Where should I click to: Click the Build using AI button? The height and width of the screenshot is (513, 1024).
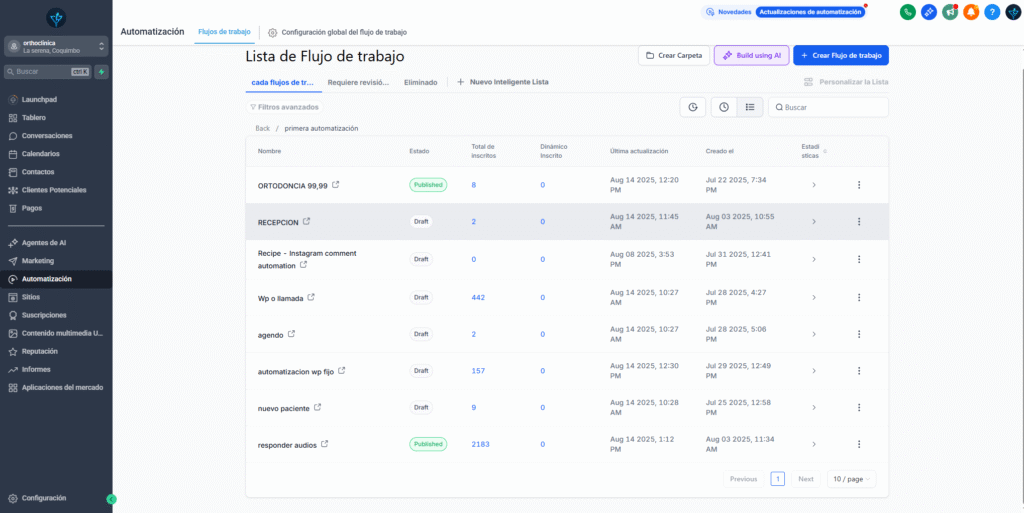pyautogui.click(x=751, y=56)
